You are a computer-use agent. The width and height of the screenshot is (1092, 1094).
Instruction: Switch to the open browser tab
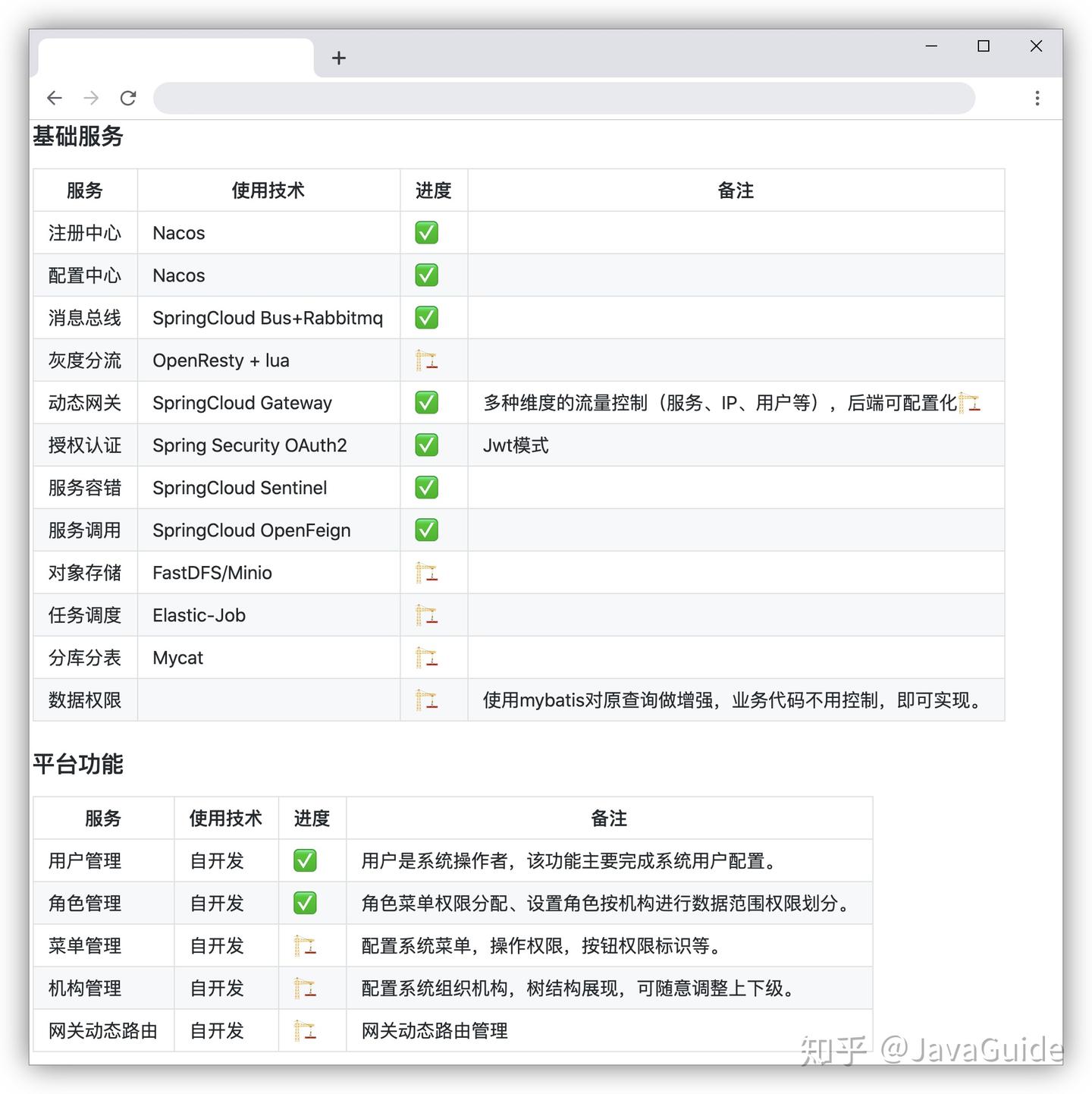(174, 58)
